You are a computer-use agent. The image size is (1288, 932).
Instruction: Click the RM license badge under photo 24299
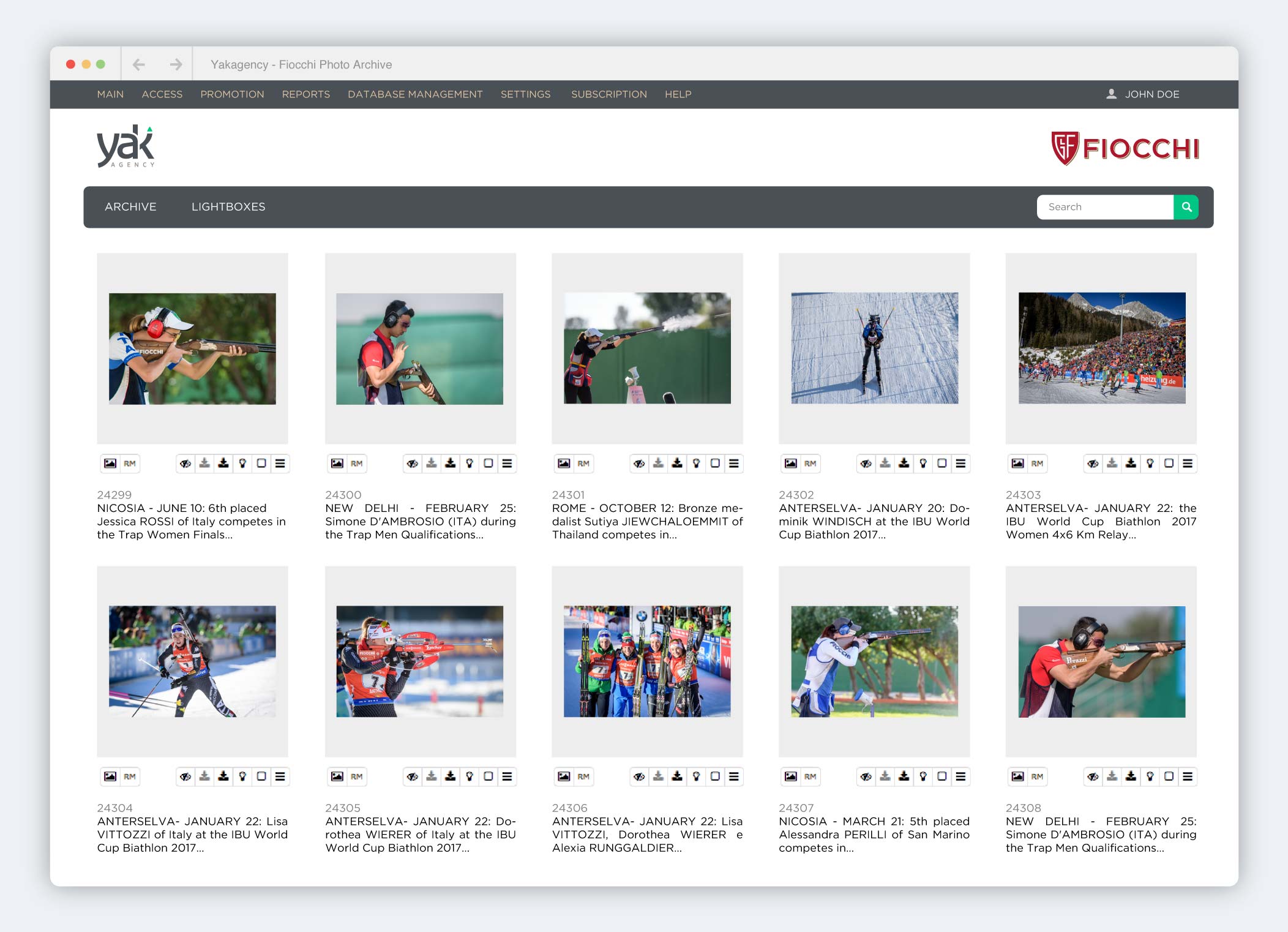pyautogui.click(x=130, y=464)
